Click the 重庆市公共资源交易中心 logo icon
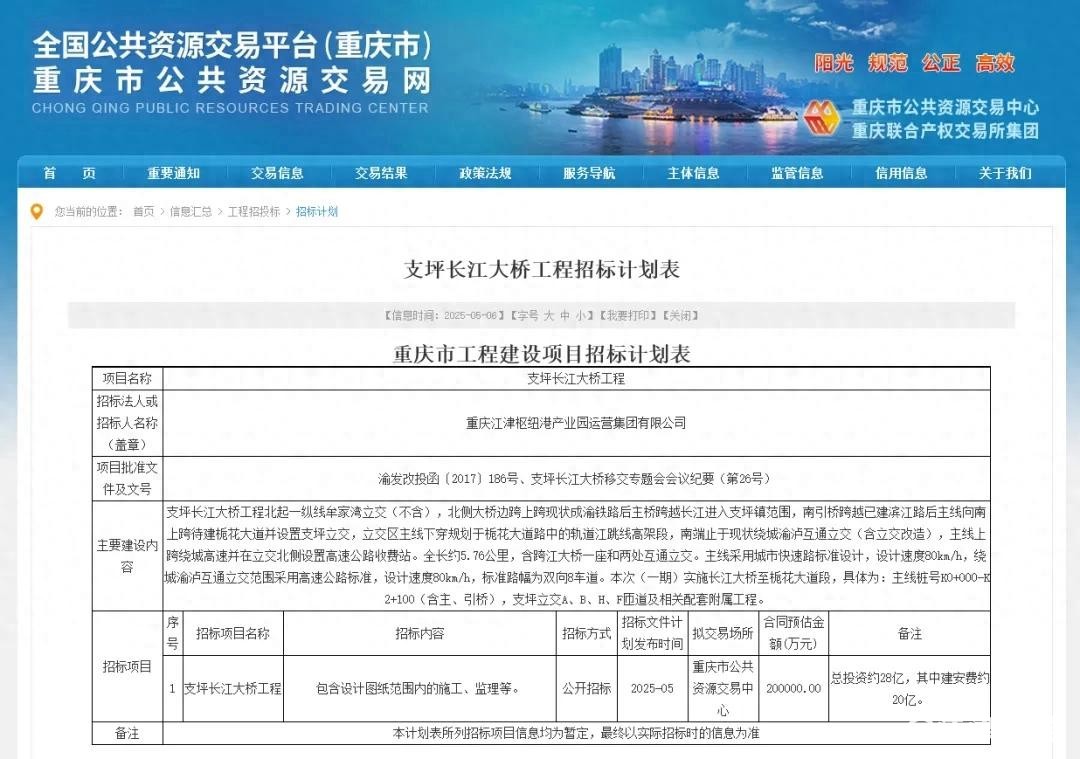Image resolution: width=1080 pixels, height=759 pixels. (822, 118)
